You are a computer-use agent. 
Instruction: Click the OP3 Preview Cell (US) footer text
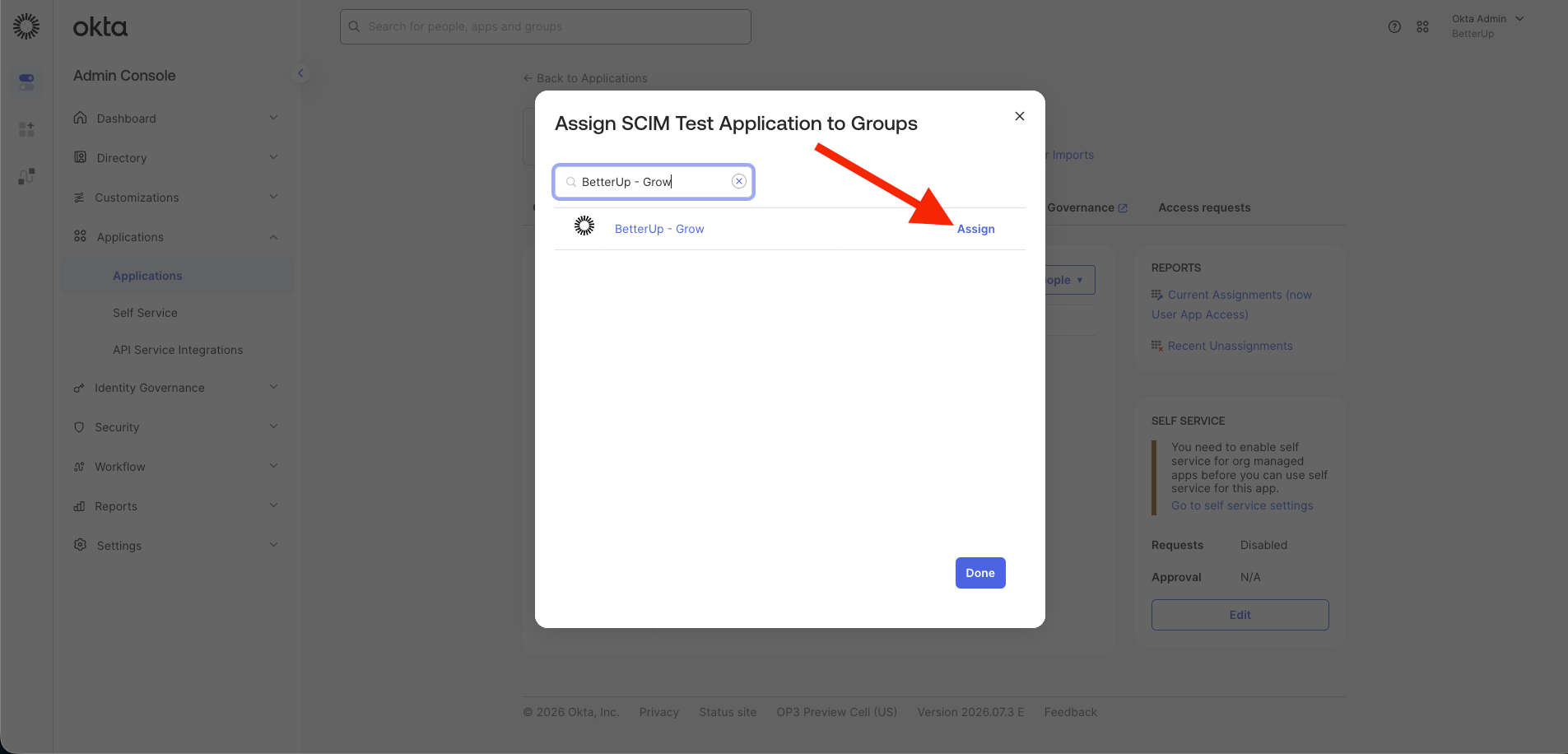point(836,712)
